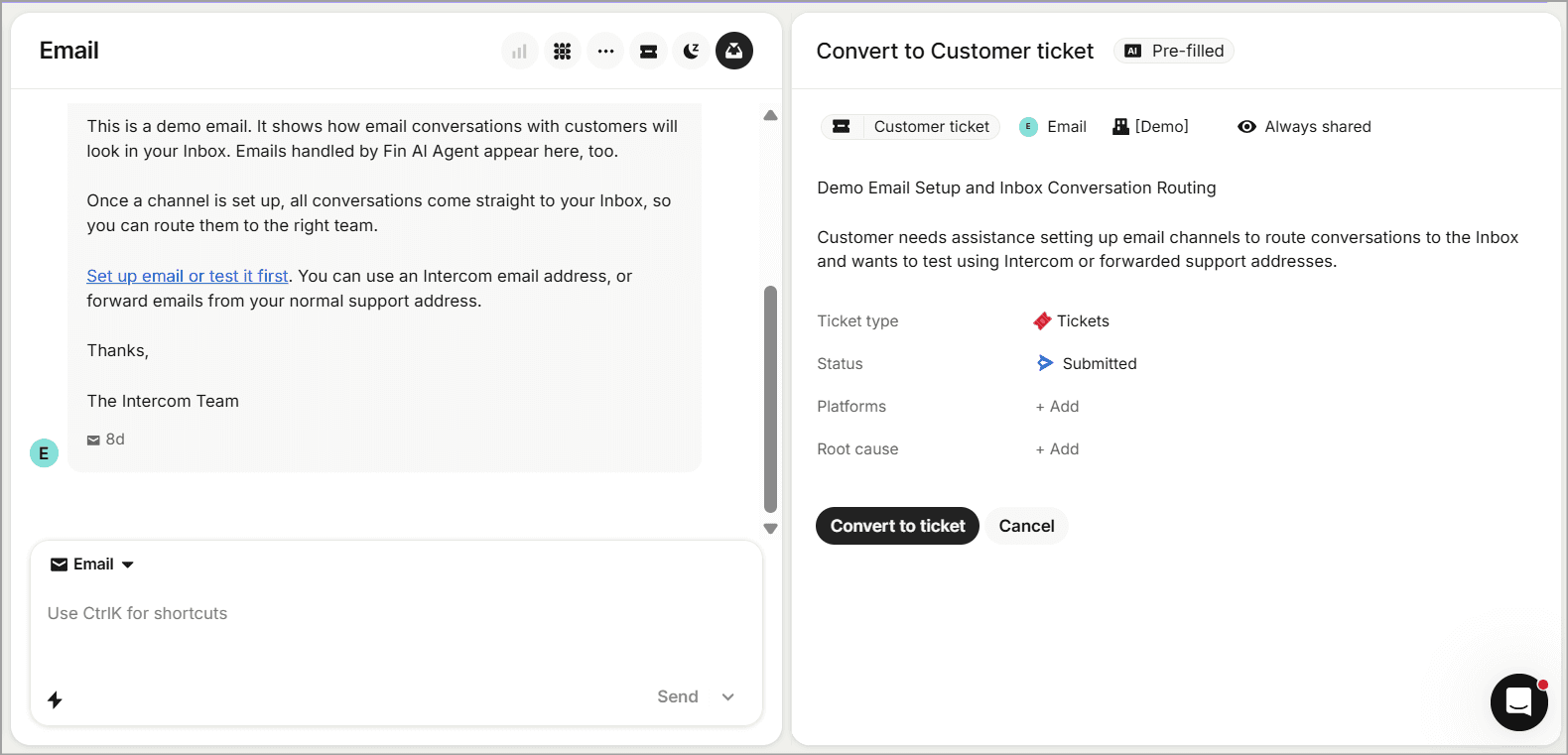
Task: Open the Intercom messenger chat bubble
Action: [x=1518, y=701]
